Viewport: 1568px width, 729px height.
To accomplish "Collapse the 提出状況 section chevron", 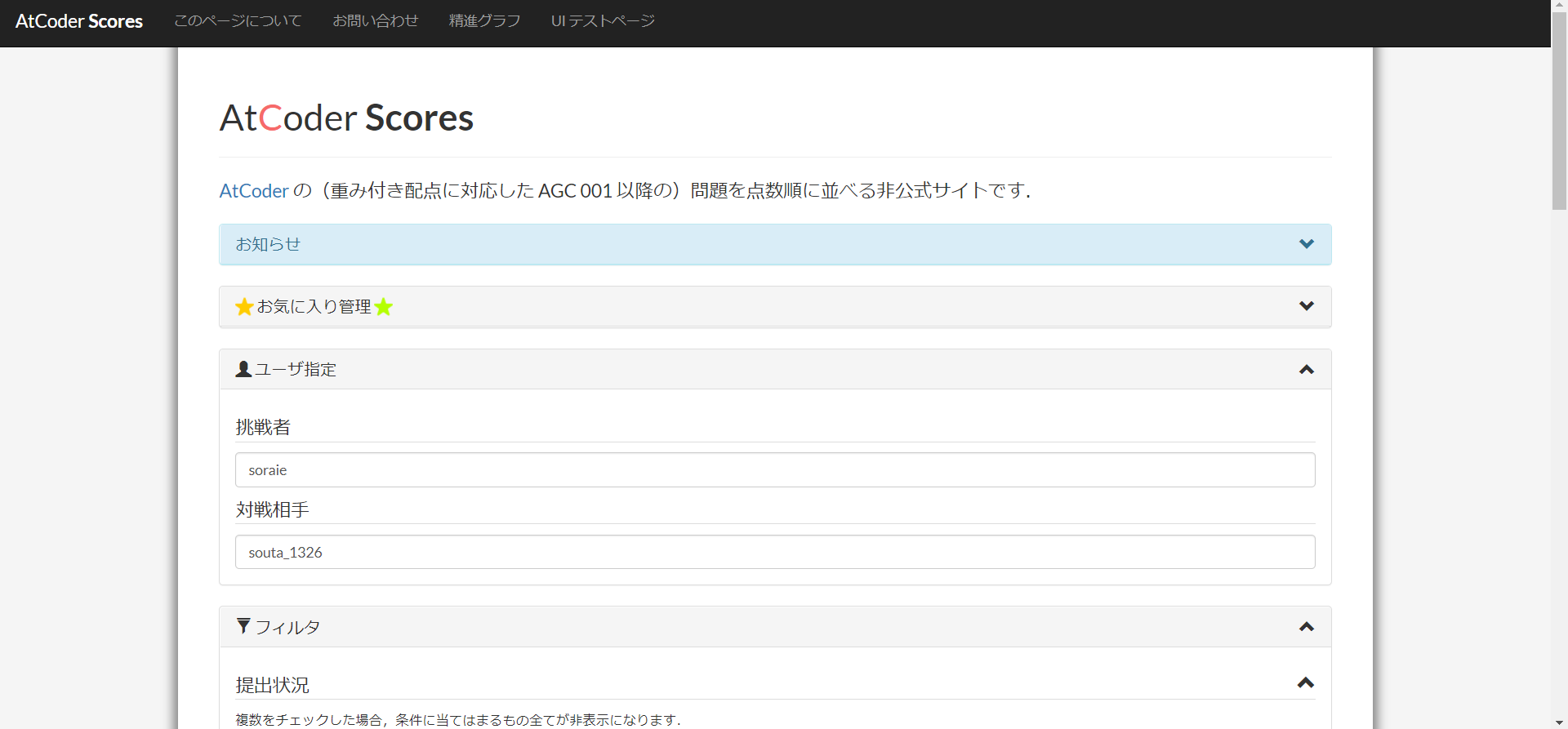I will 1305,683.
